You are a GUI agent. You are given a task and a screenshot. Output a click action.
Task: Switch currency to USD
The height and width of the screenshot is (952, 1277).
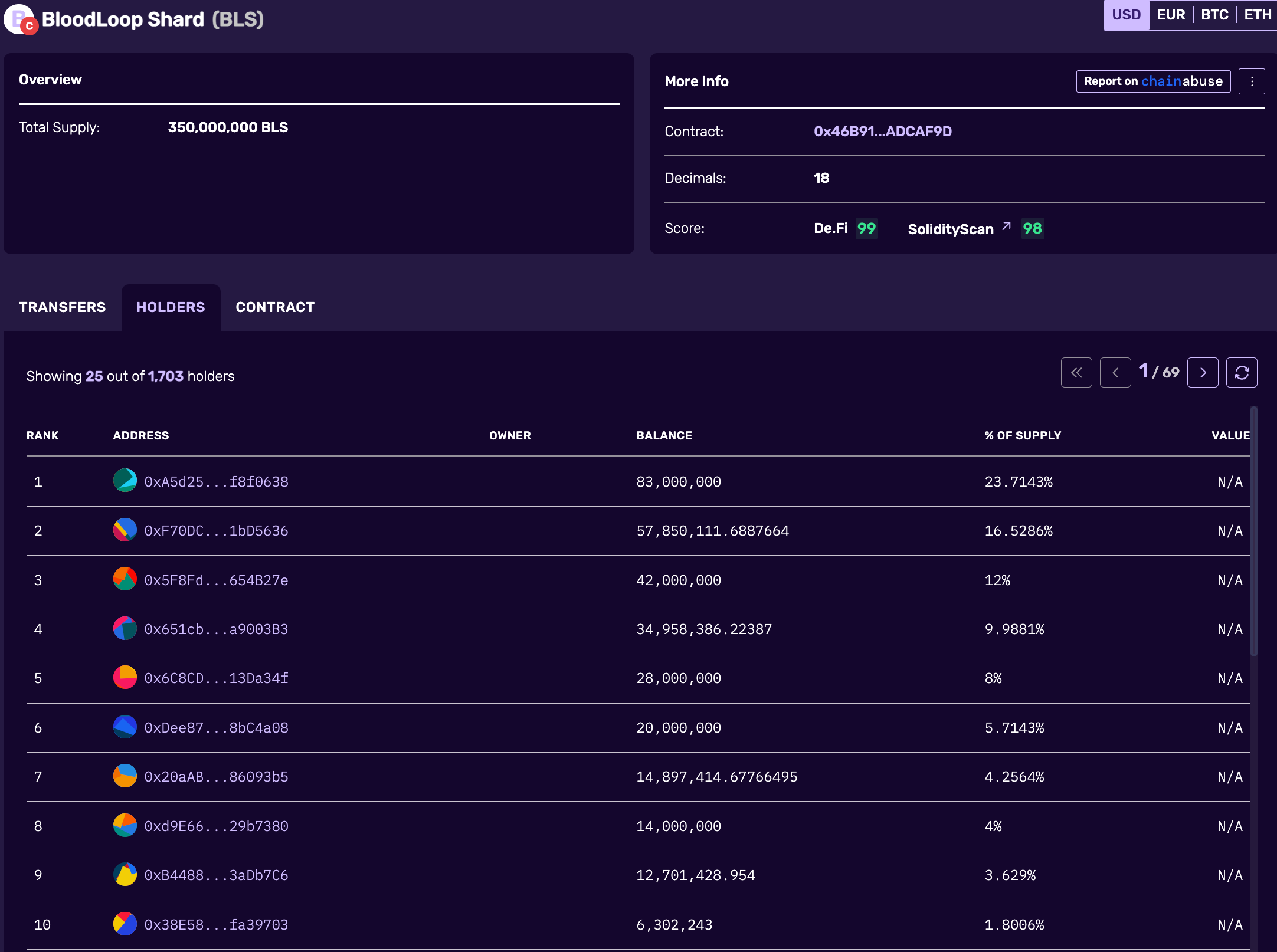(1126, 15)
